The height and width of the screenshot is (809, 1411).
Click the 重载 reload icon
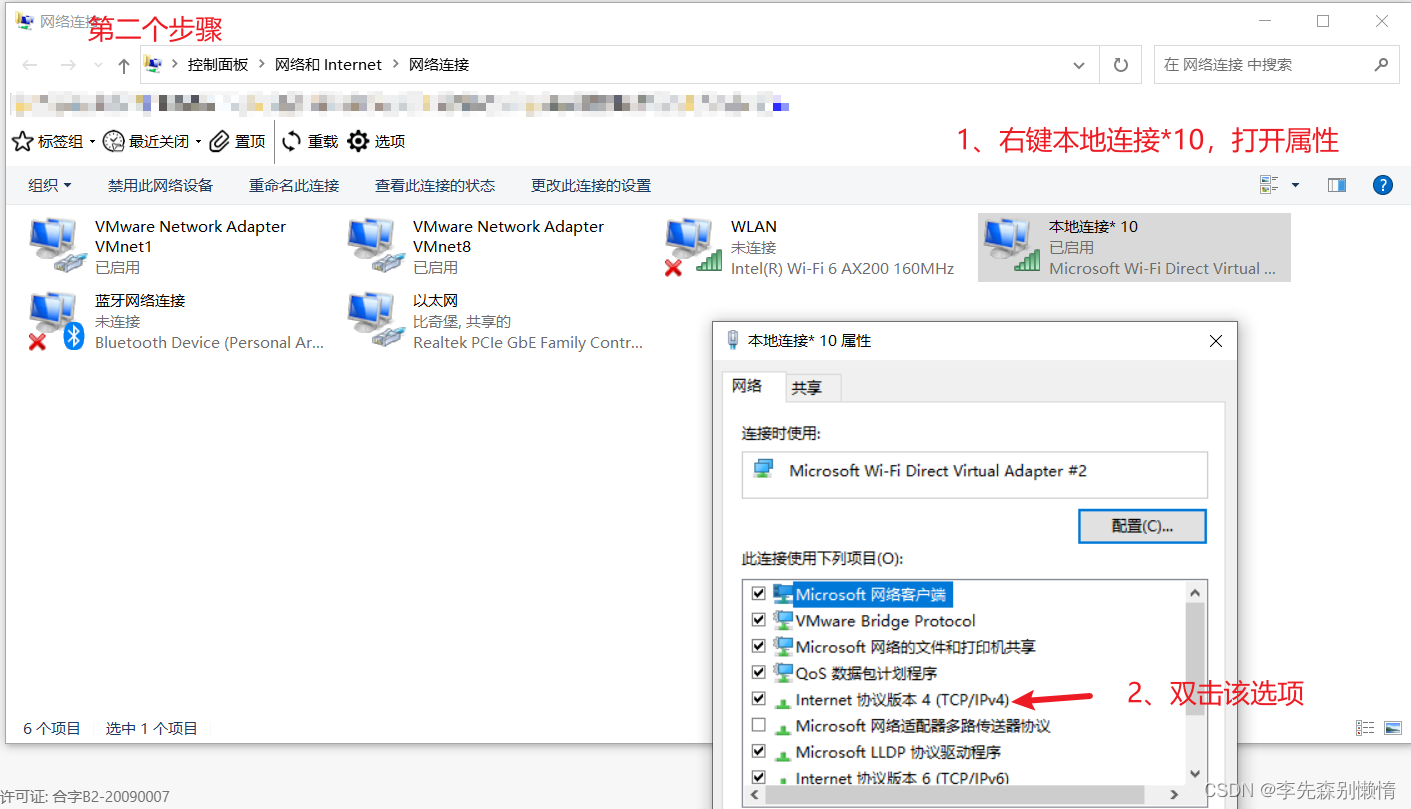tap(291, 142)
